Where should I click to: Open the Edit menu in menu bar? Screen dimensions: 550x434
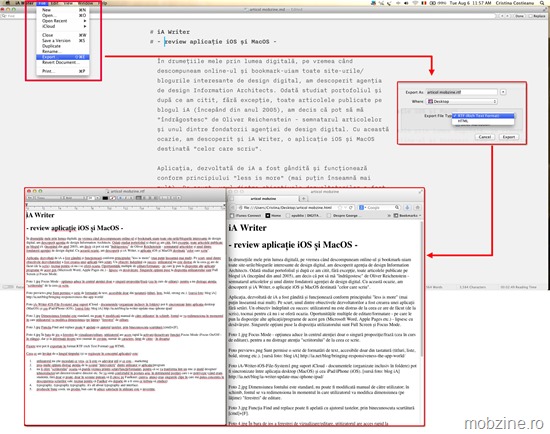[x=54, y=3]
